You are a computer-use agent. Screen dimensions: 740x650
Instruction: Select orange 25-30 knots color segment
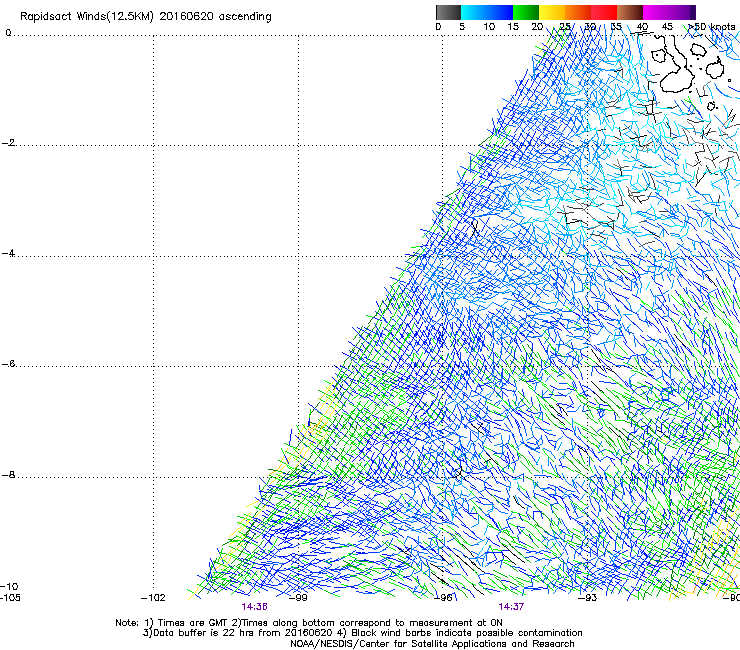click(x=578, y=12)
